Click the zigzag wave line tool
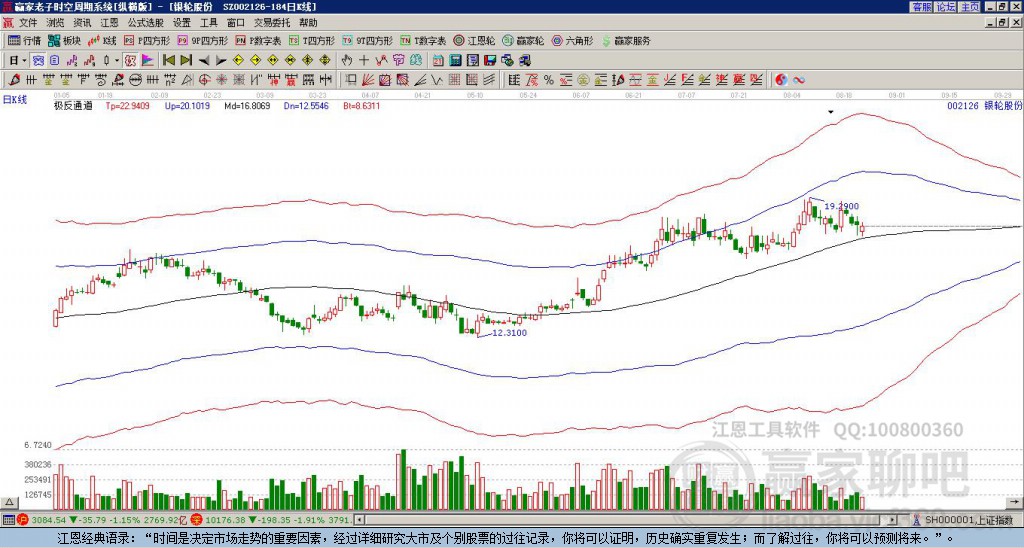Viewport: 1024px width, 548px height. [438, 80]
